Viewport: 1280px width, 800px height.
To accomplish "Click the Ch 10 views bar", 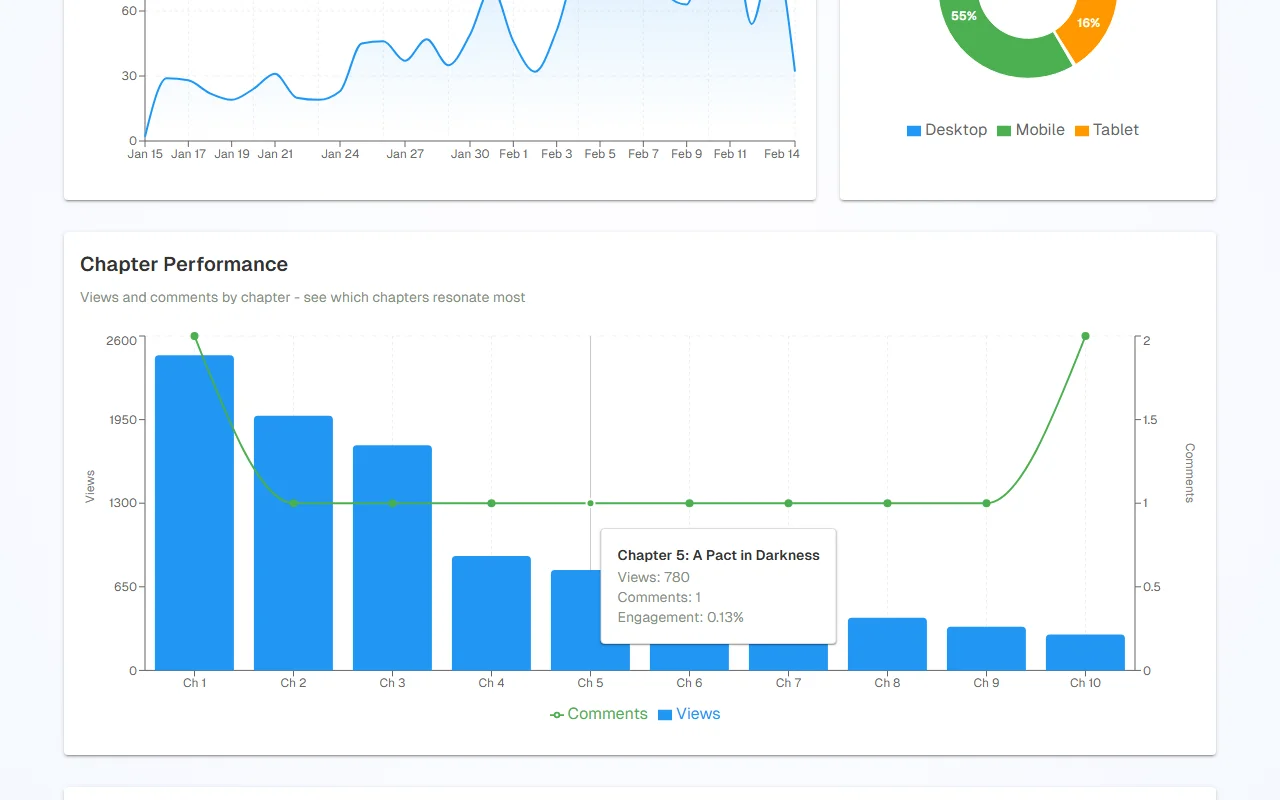I will pos(1085,652).
